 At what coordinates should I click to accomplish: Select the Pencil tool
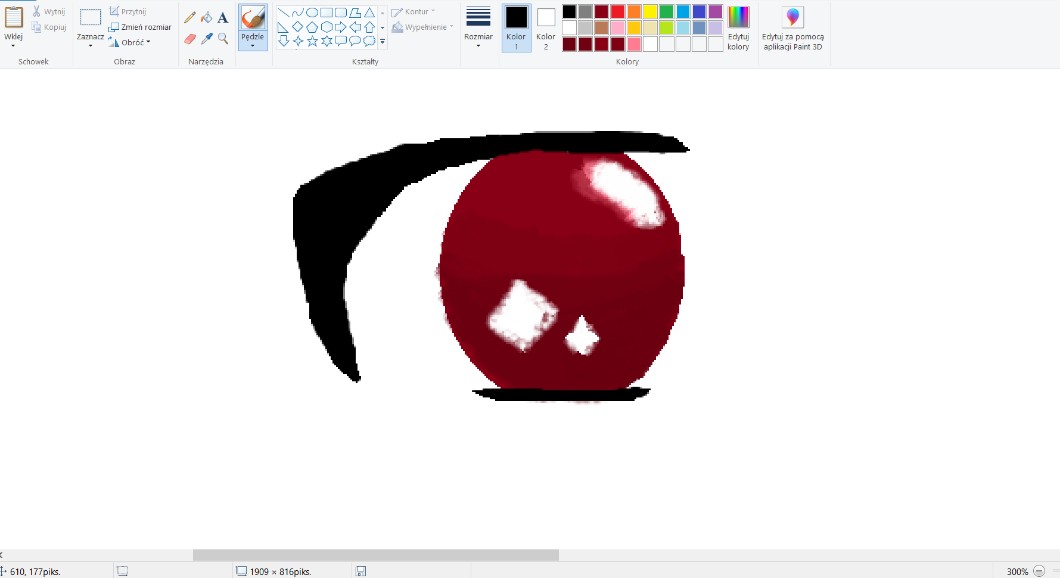click(x=190, y=18)
